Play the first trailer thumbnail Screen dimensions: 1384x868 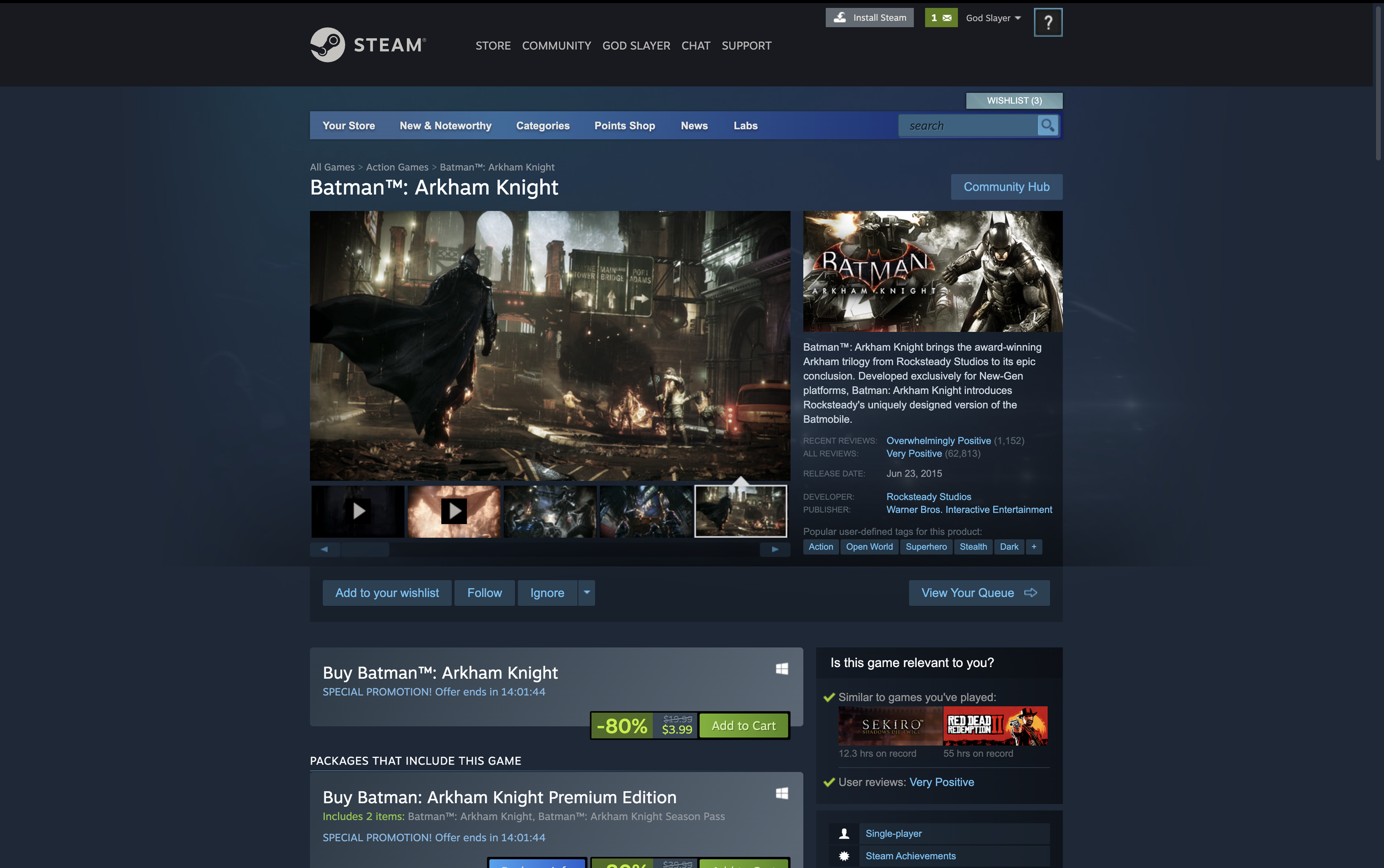coord(358,511)
